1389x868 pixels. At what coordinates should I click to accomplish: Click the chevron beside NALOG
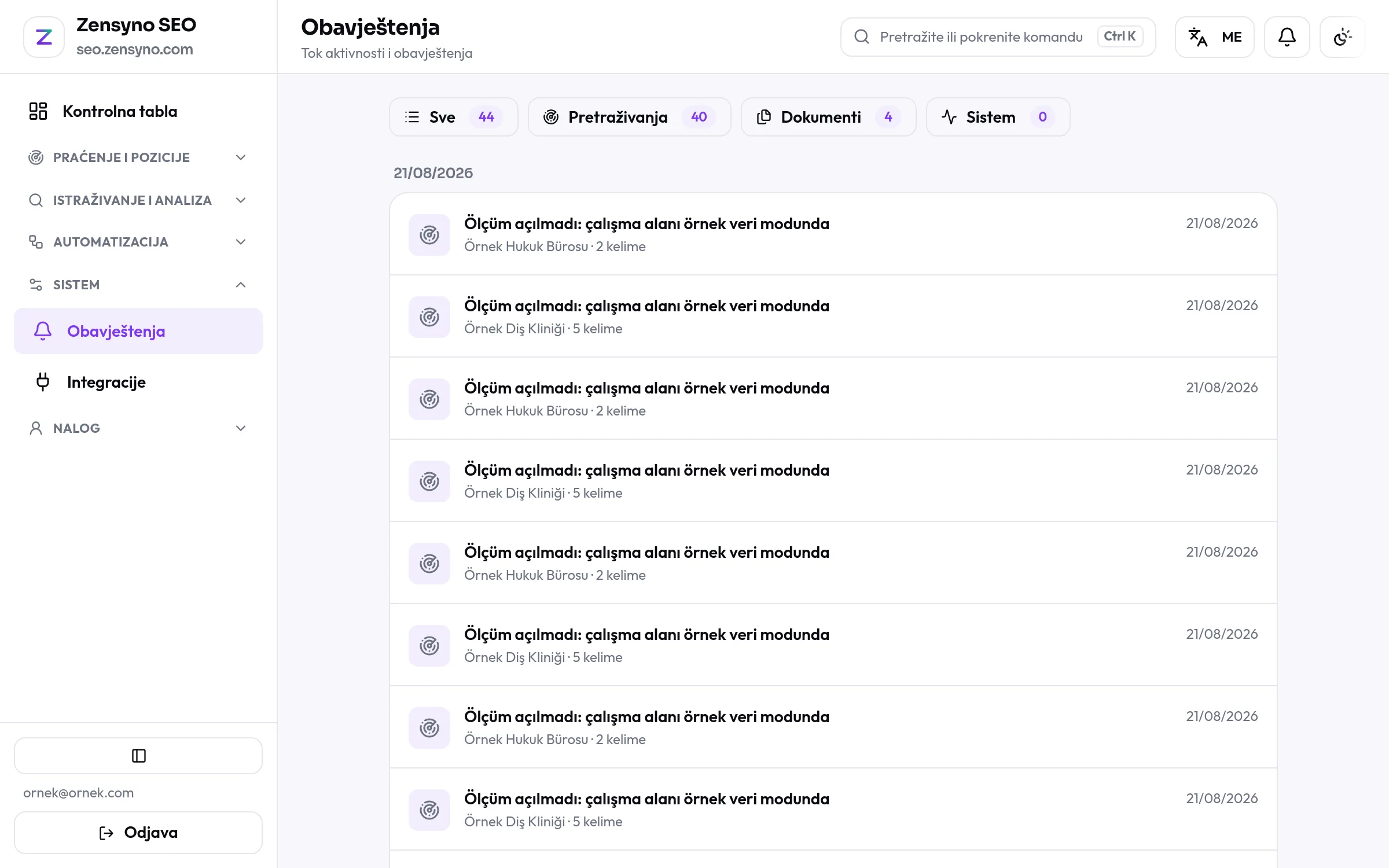click(x=241, y=428)
